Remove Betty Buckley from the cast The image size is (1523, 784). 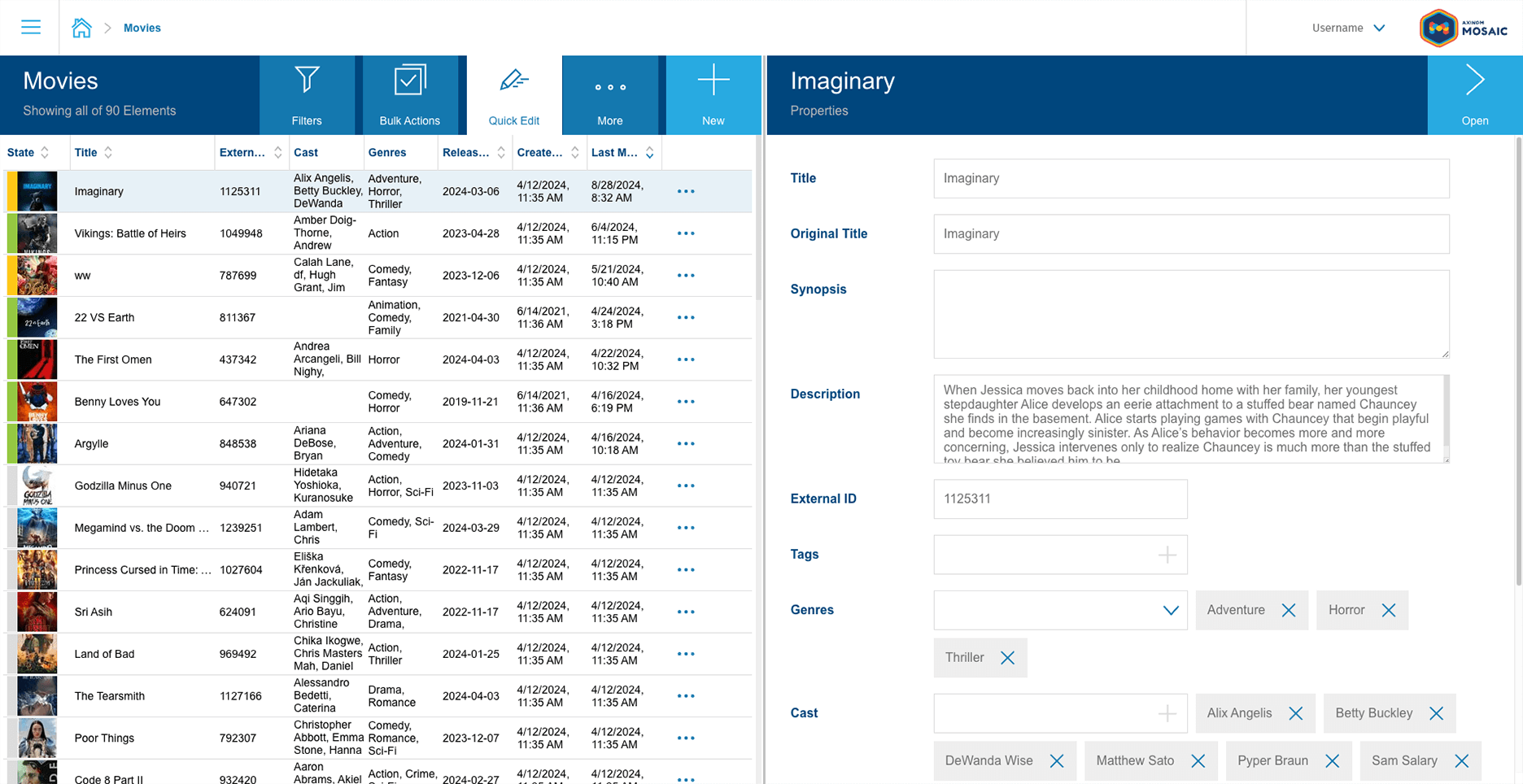[1436, 713]
